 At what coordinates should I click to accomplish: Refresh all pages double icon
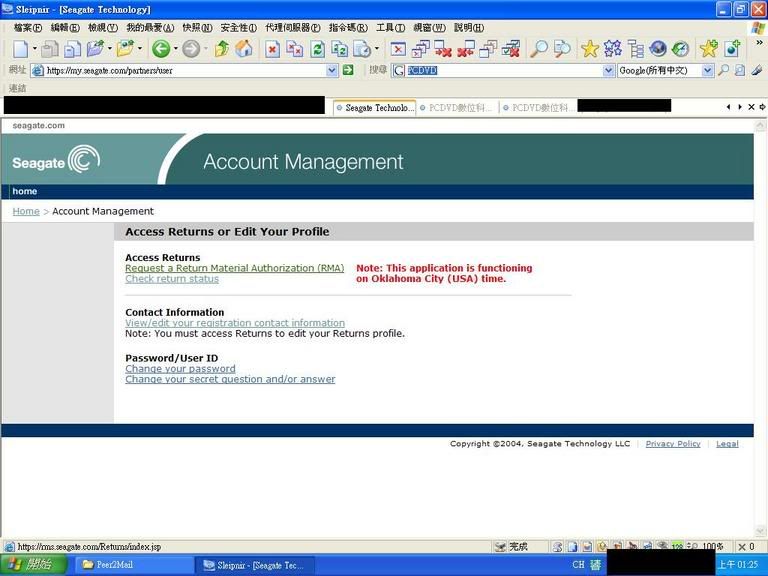(x=340, y=49)
